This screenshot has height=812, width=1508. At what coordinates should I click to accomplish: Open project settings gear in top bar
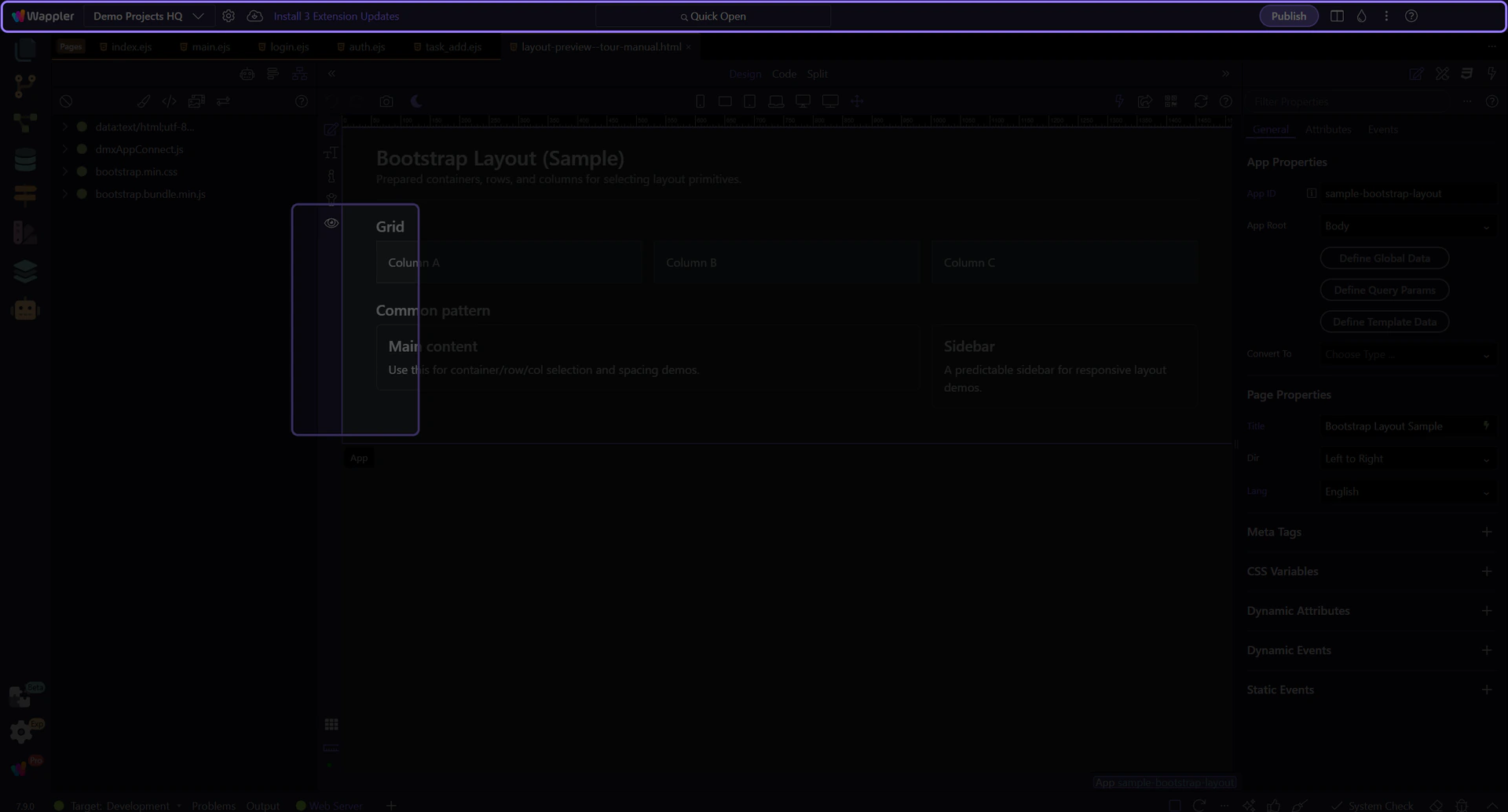[x=229, y=16]
